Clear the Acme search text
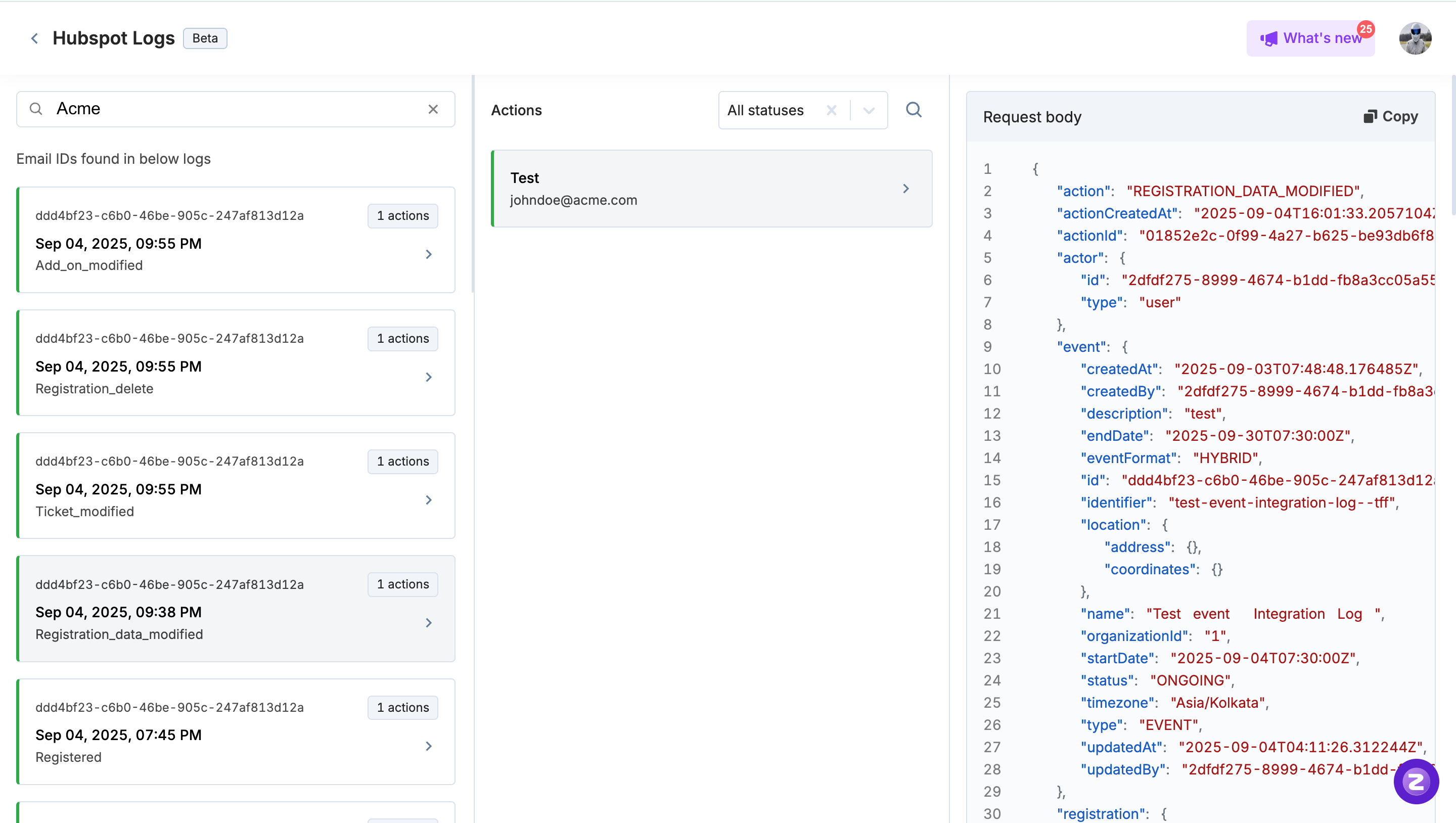Screen dimensions: 1456x823 click(433, 109)
